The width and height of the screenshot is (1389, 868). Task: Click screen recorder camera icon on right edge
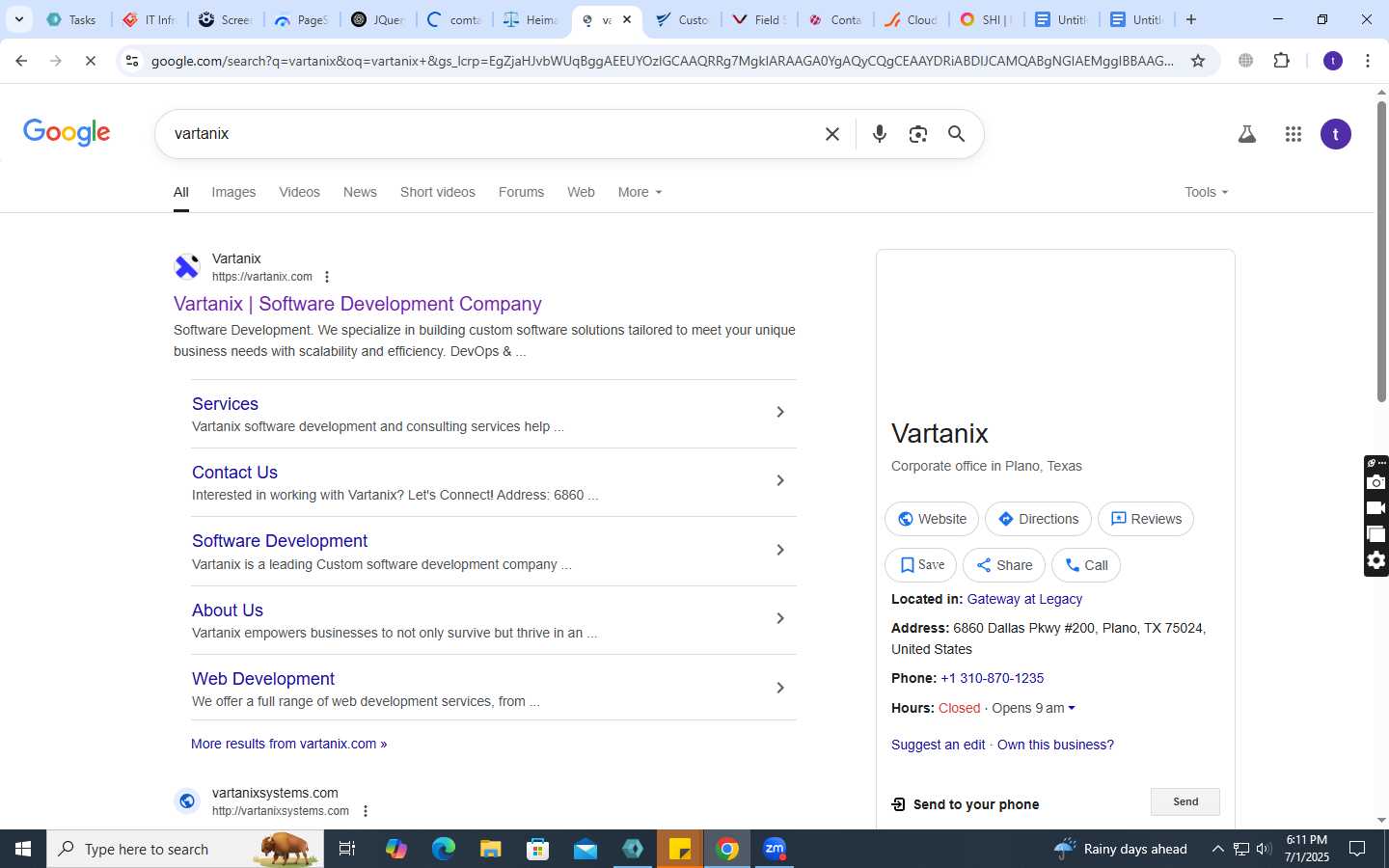click(x=1376, y=482)
